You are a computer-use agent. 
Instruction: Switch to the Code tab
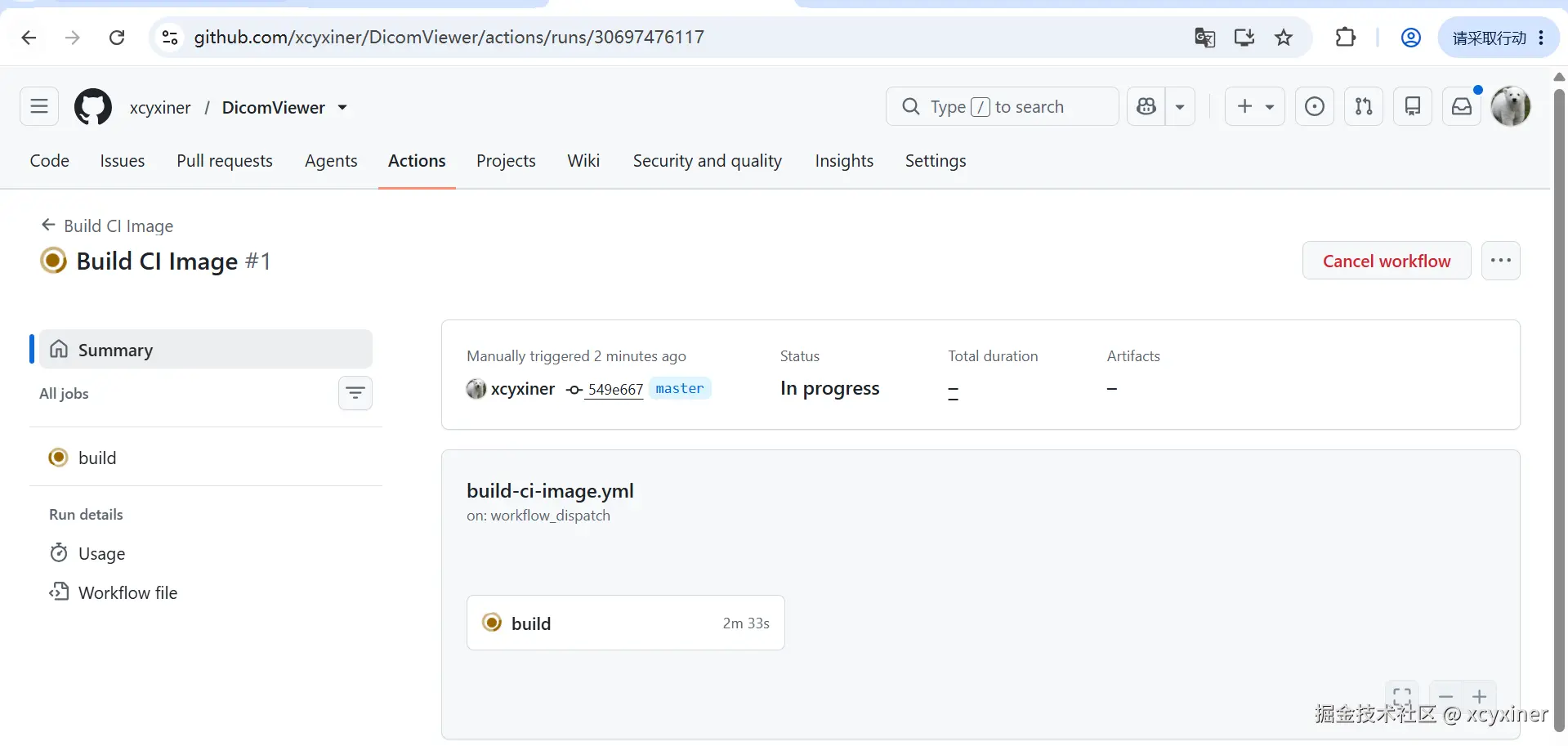click(x=50, y=161)
